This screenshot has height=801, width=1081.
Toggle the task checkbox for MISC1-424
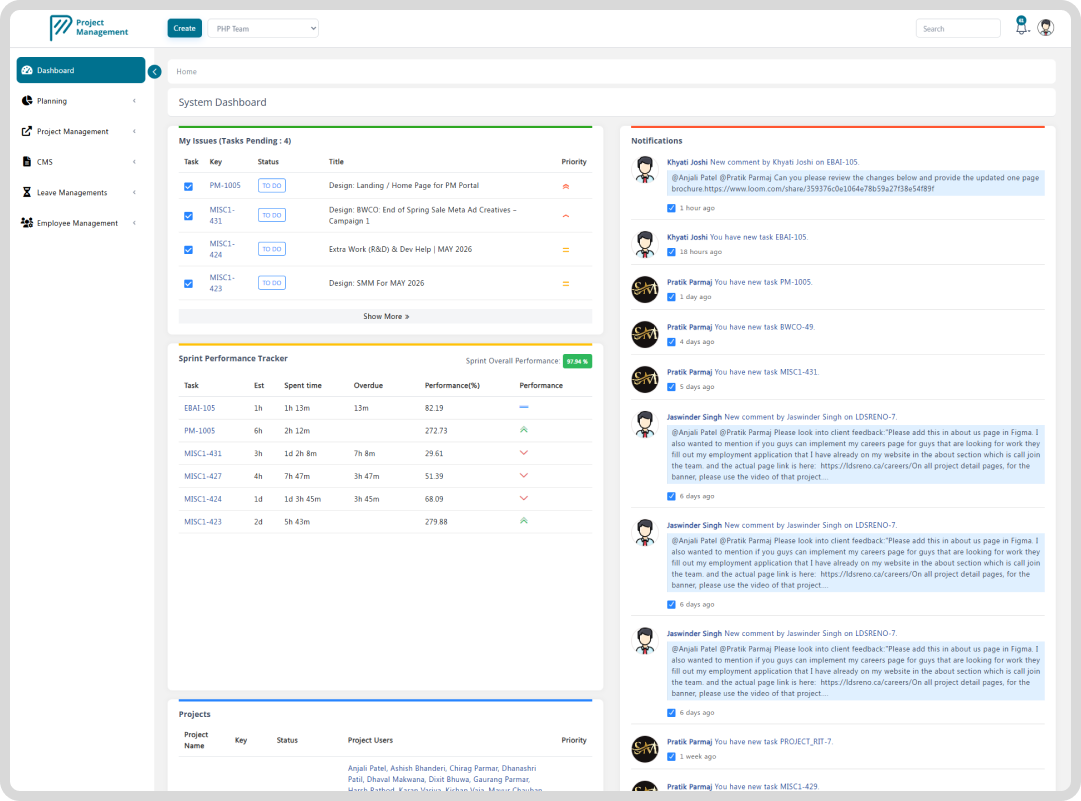188,250
